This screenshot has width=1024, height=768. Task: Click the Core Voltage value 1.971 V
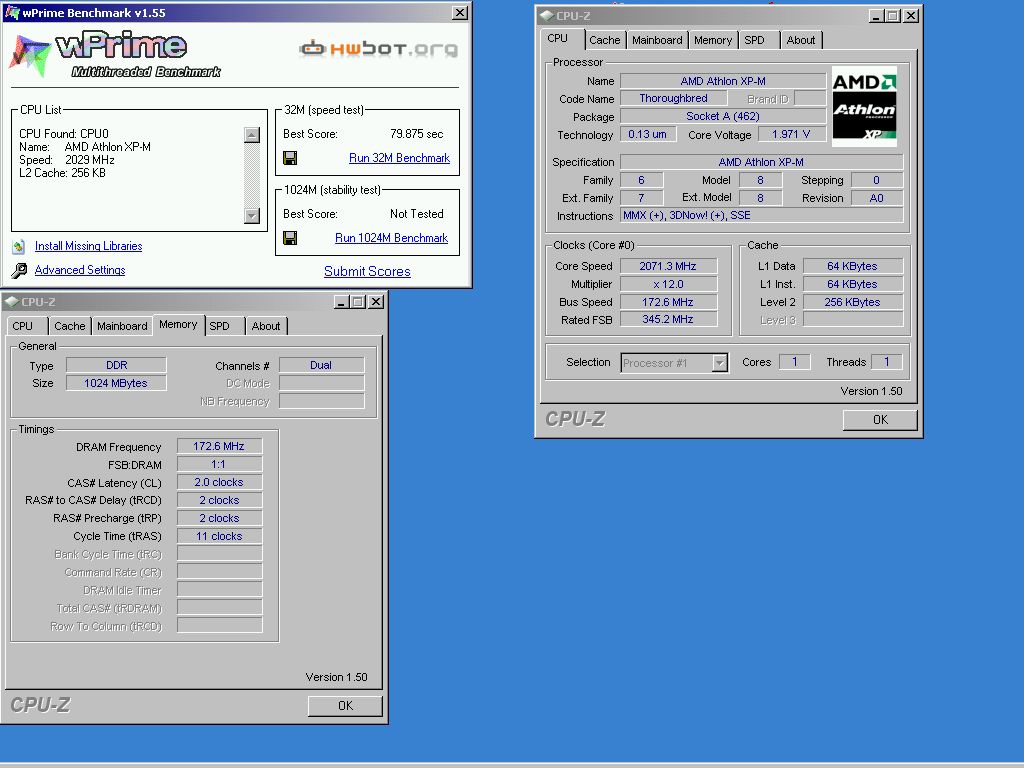tap(791, 135)
